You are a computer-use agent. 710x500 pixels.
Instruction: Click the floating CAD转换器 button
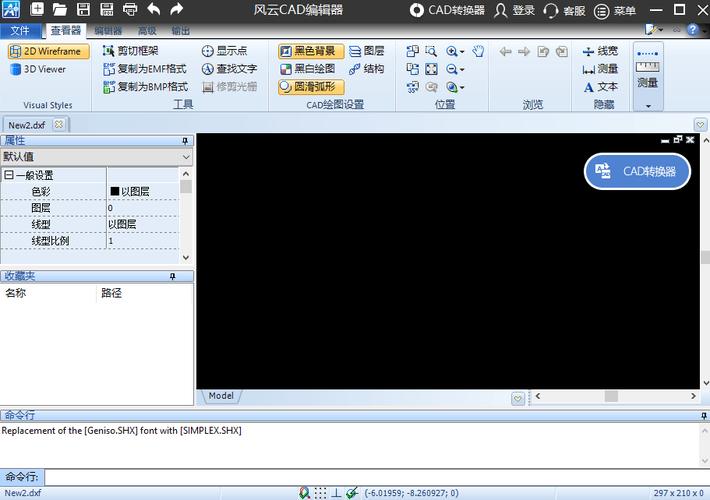[637, 171]
